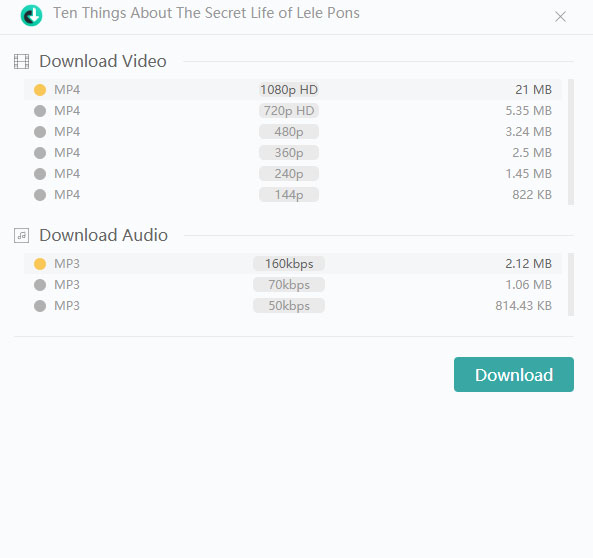The width and height of the screenshot is (593, 558).
Task: Click the Download Audio section heading
Action: [104, 235]
